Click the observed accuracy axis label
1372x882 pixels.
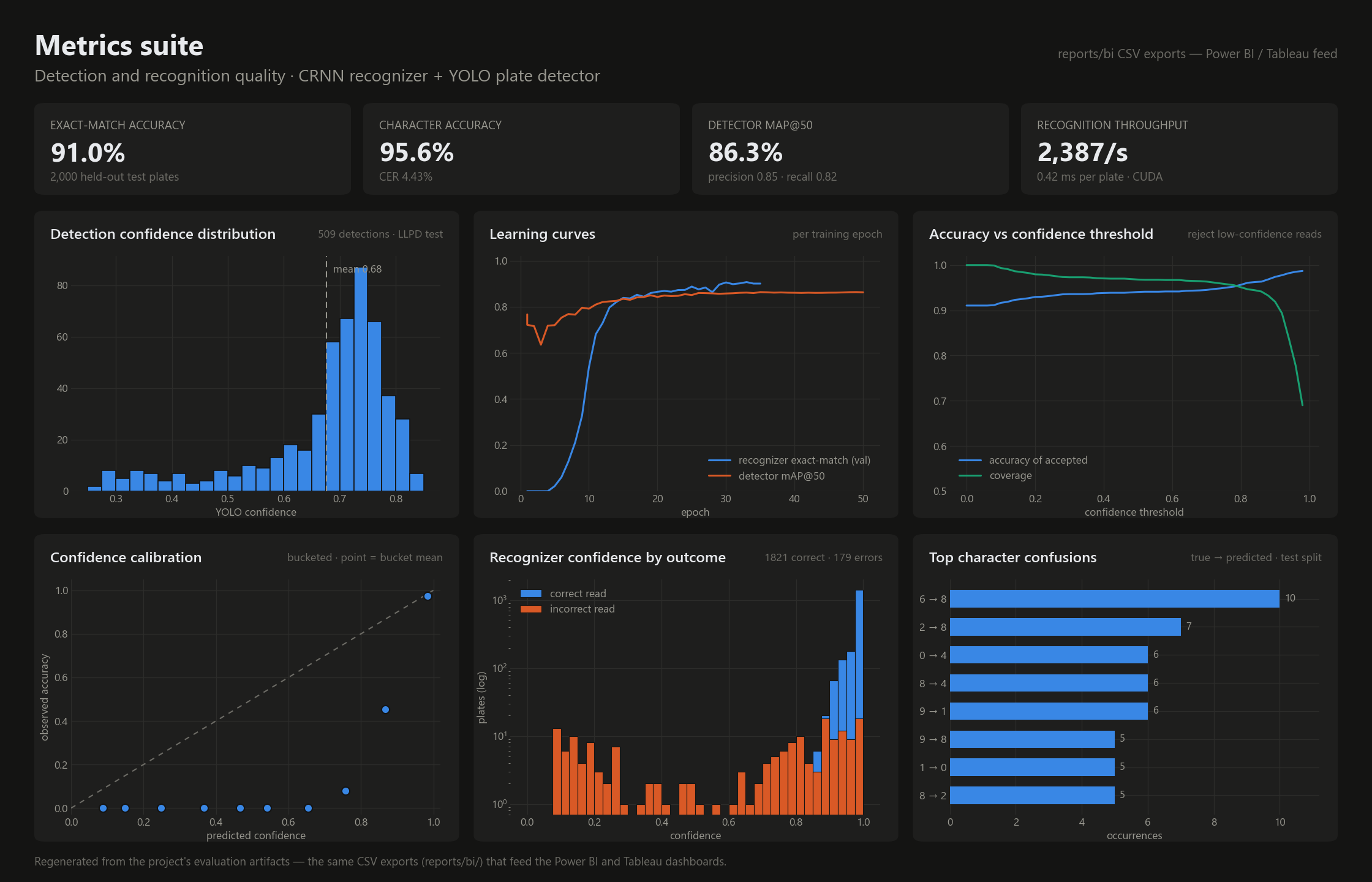point(44,697)
